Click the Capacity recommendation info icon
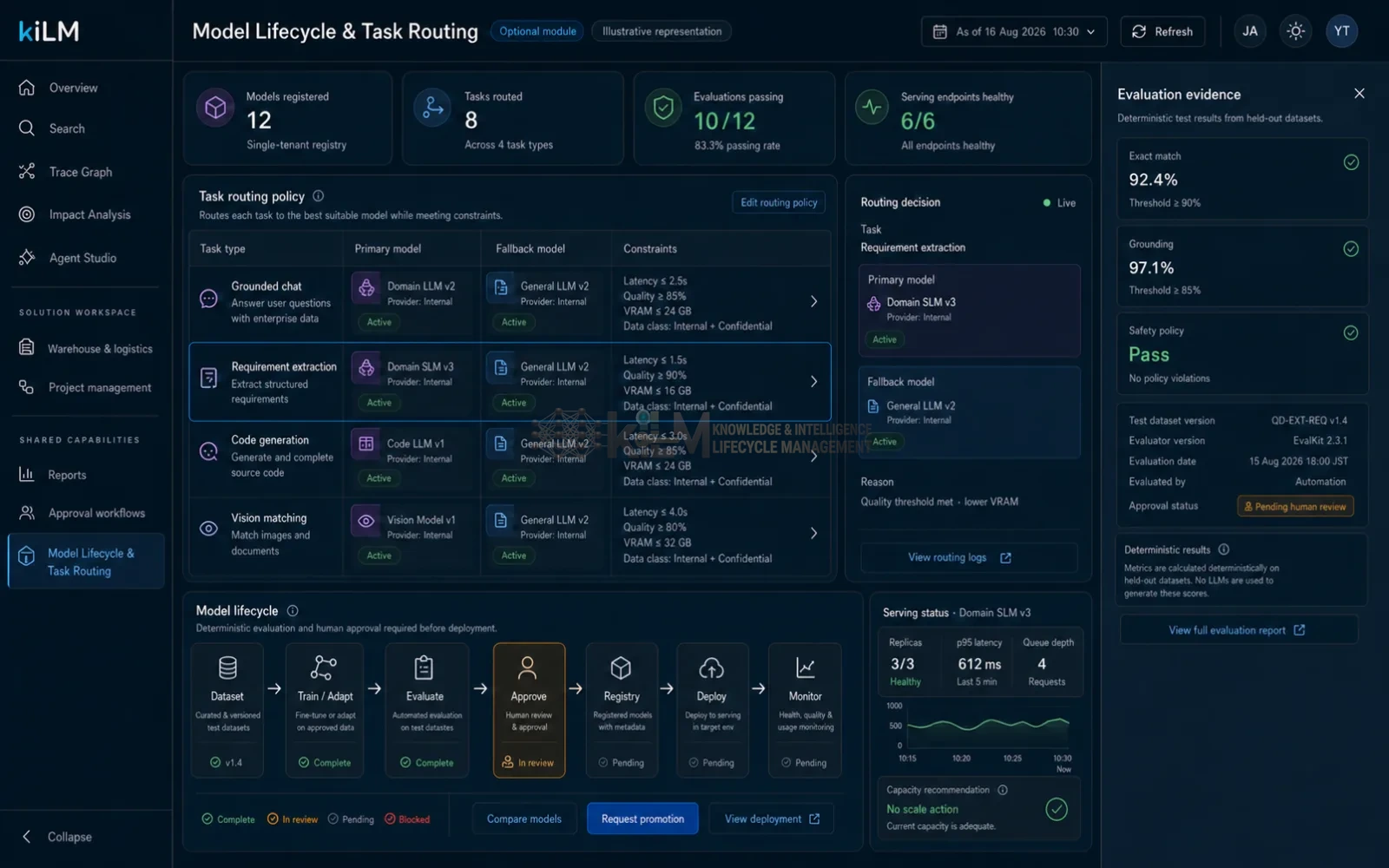The height and width of the screenshot is (868, 1389). tap(1003, 790)
